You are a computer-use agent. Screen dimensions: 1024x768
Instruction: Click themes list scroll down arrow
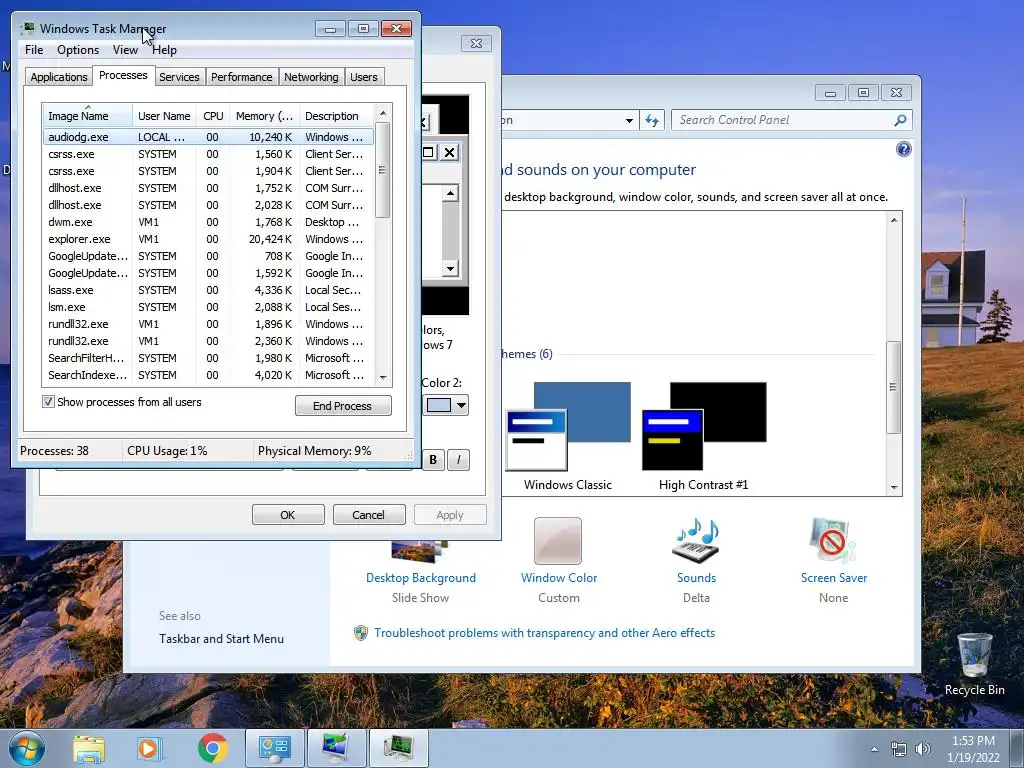click(x=894, y=488)
